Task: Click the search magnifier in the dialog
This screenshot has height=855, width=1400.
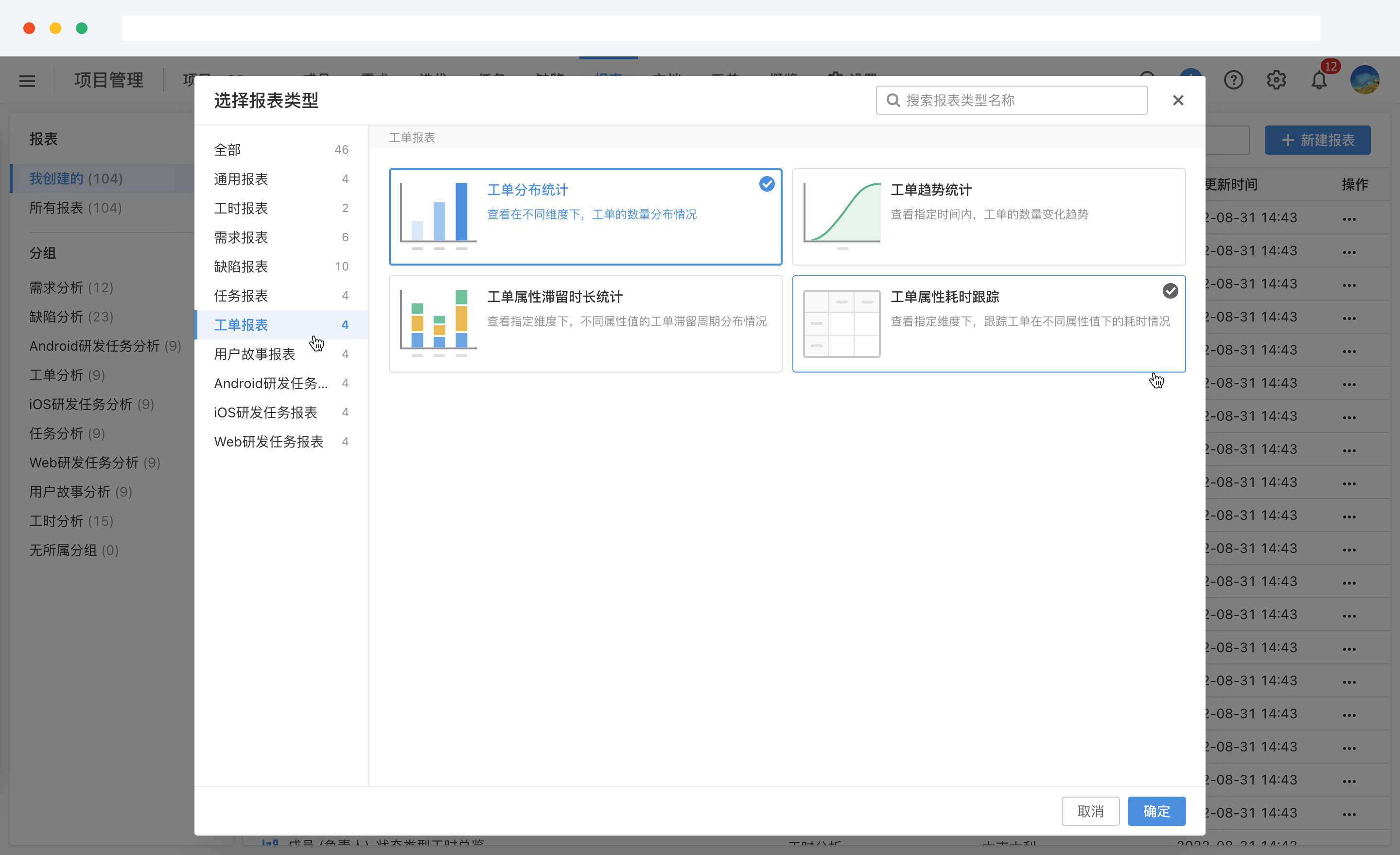Action: click(893, 100)
